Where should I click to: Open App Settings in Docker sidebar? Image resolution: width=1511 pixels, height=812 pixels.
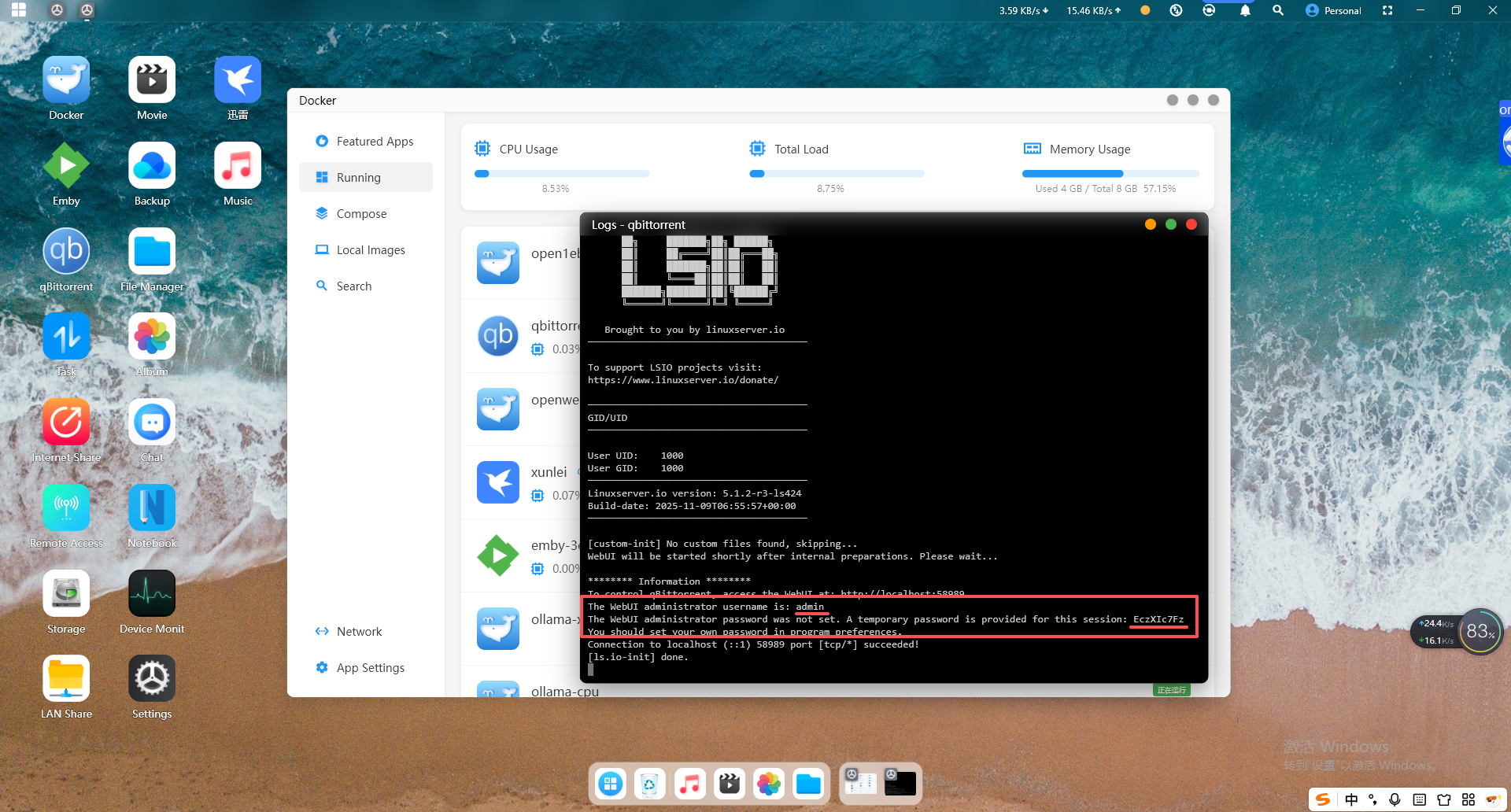click(366, 668)
